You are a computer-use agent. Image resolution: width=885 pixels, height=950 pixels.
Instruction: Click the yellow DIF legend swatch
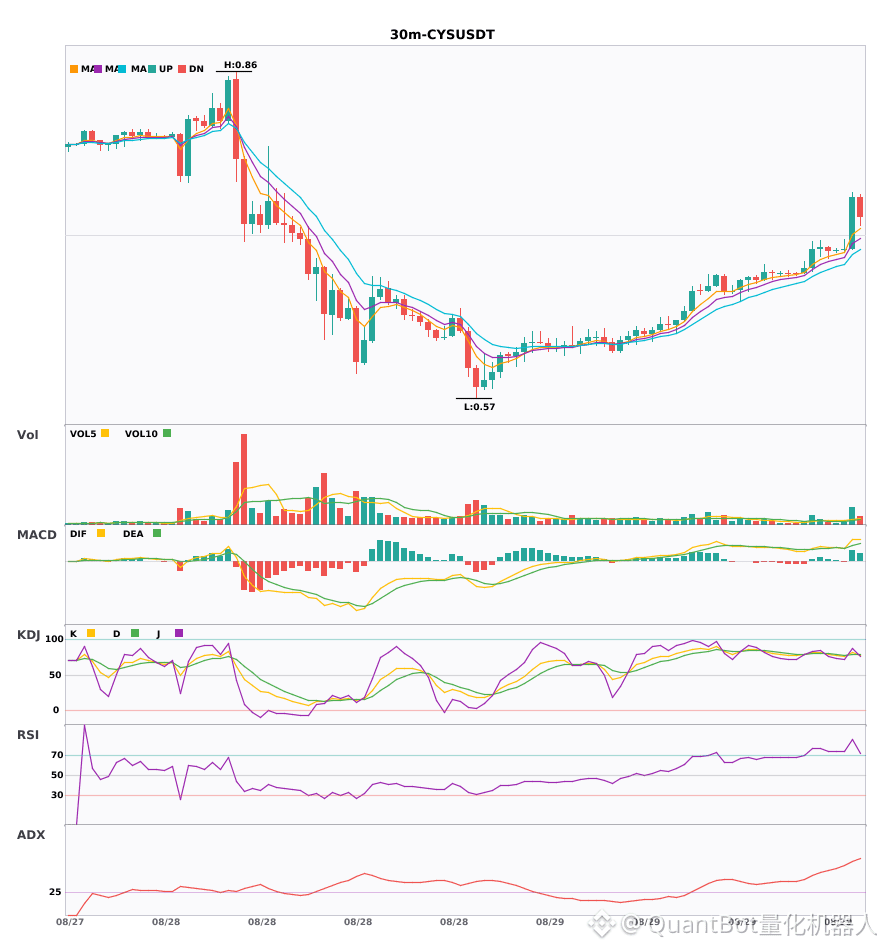[x=101, y=533]
